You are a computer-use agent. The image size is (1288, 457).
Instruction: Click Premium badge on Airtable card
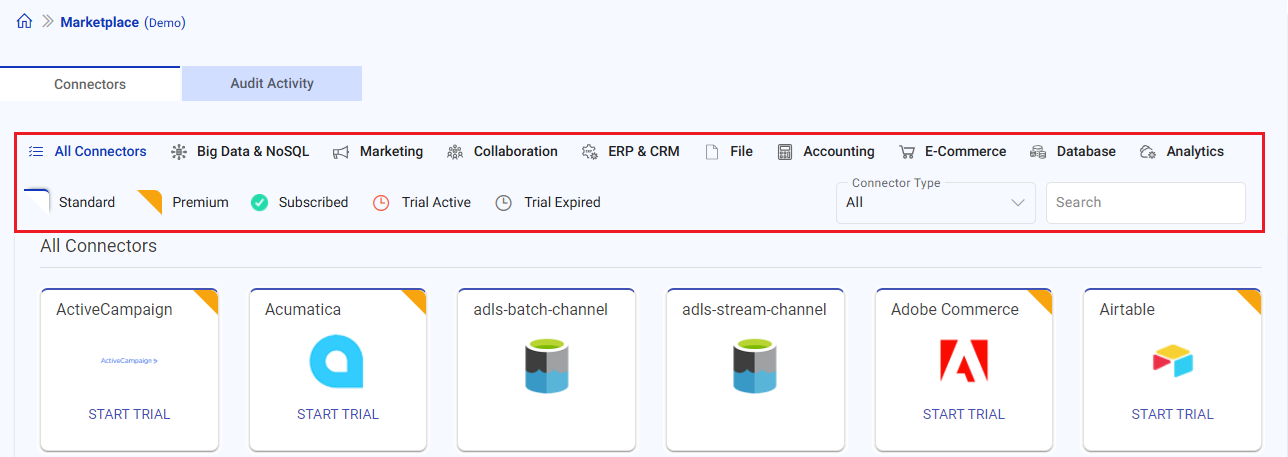click(1251, 300)
